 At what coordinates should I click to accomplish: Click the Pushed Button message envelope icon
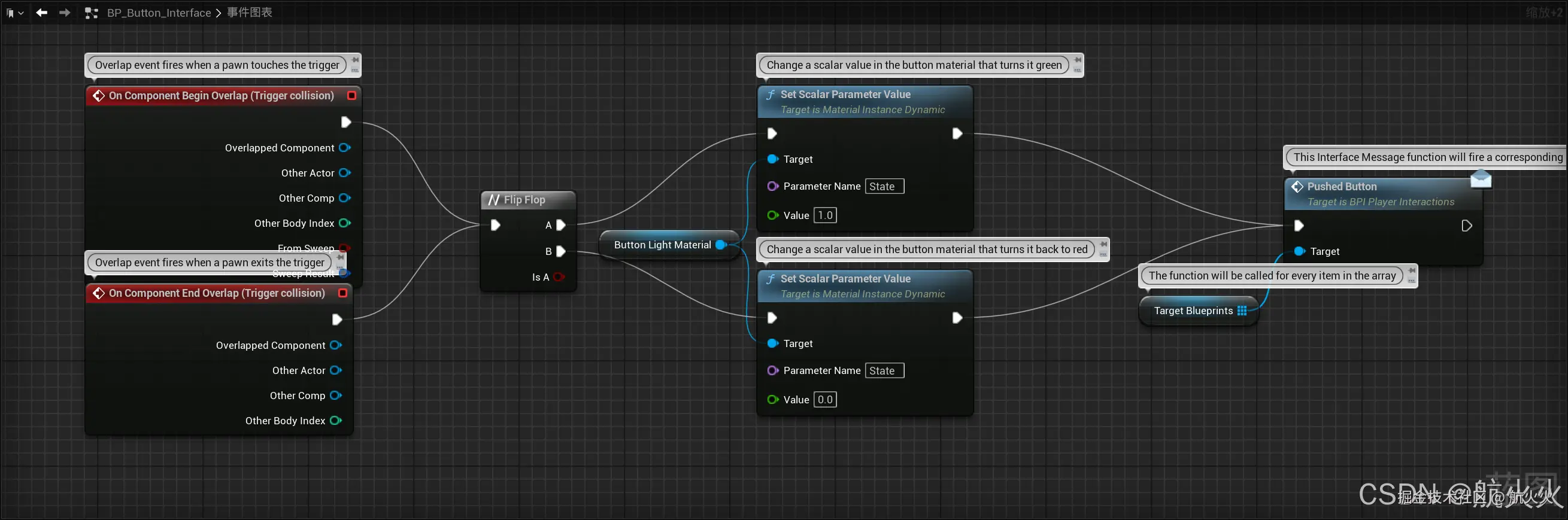coord(1481,180)
